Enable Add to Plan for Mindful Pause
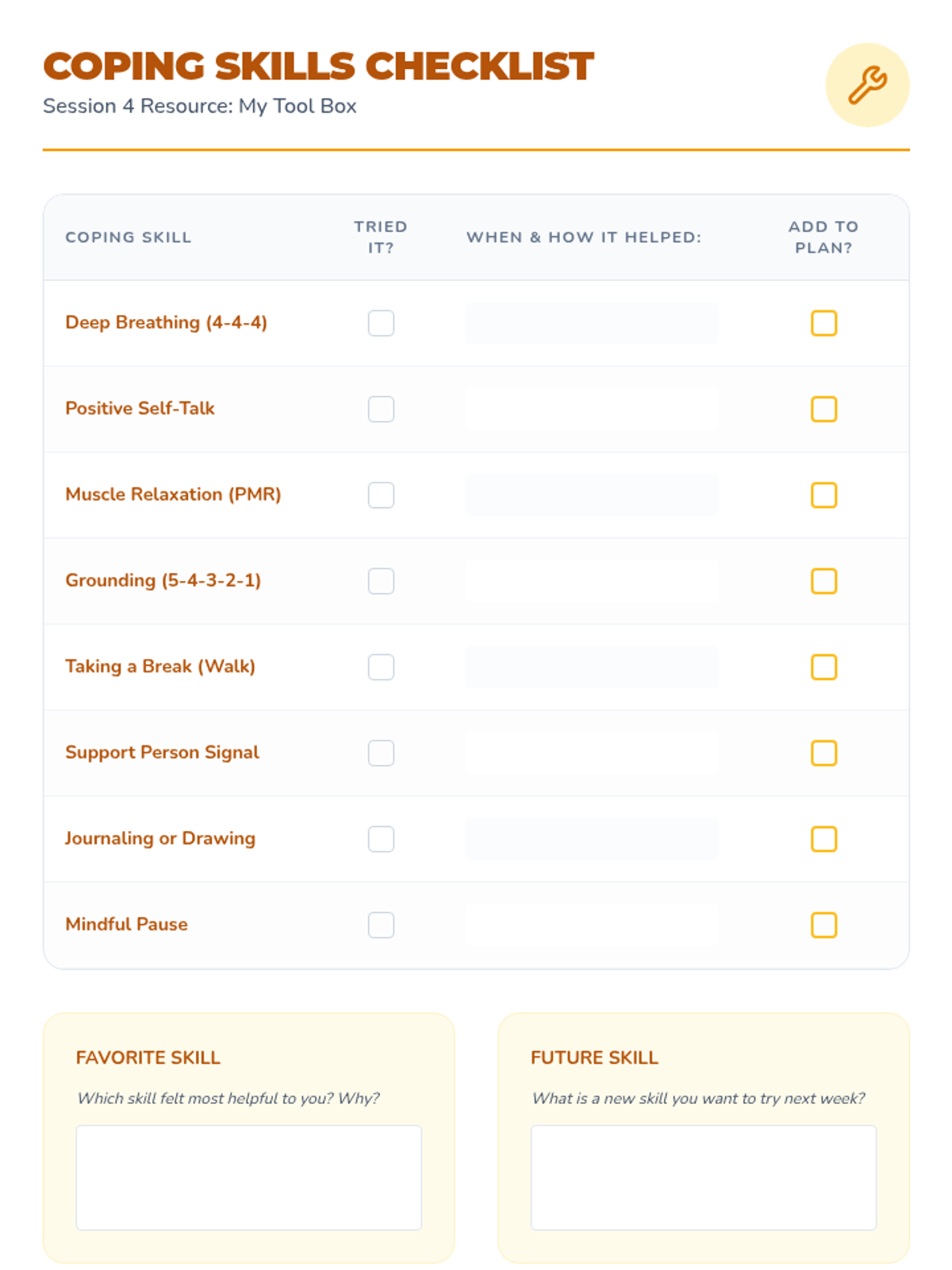Viewport: 952px width, 1270px height. point(823,925)
